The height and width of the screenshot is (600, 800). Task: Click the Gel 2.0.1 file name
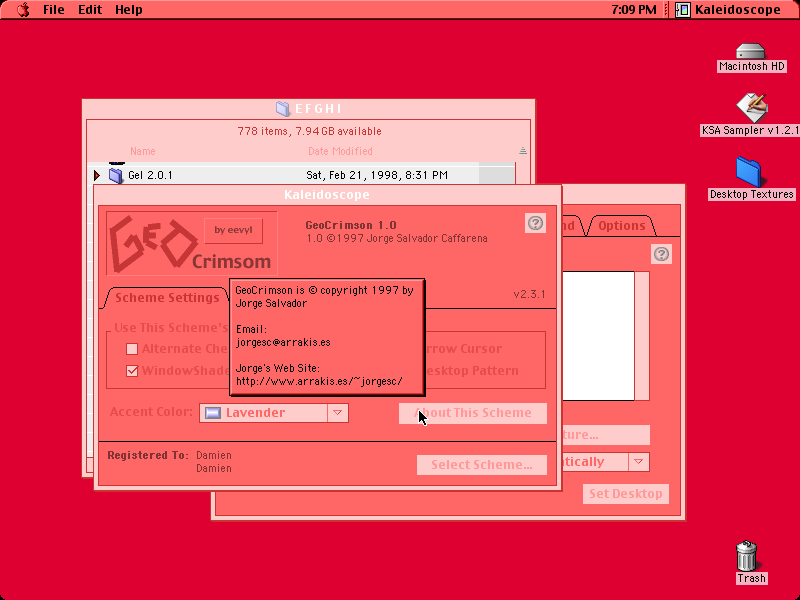point(150,175)
